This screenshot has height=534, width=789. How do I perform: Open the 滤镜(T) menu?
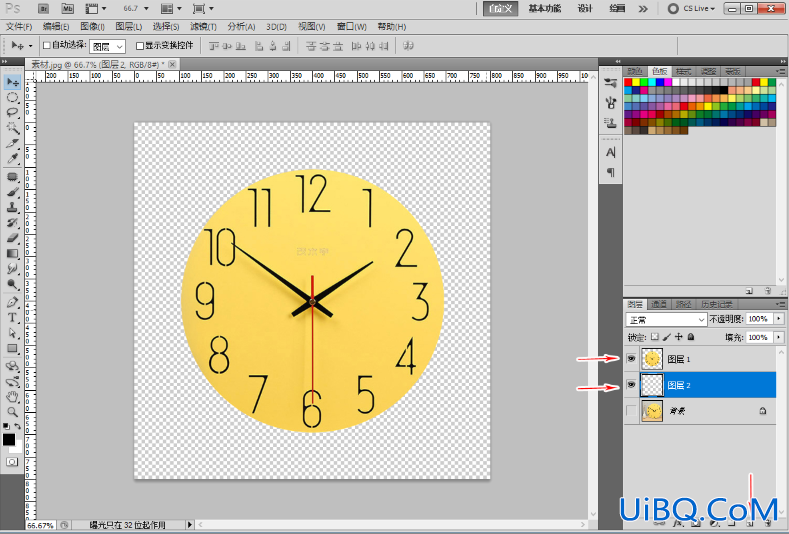(203, 27)
